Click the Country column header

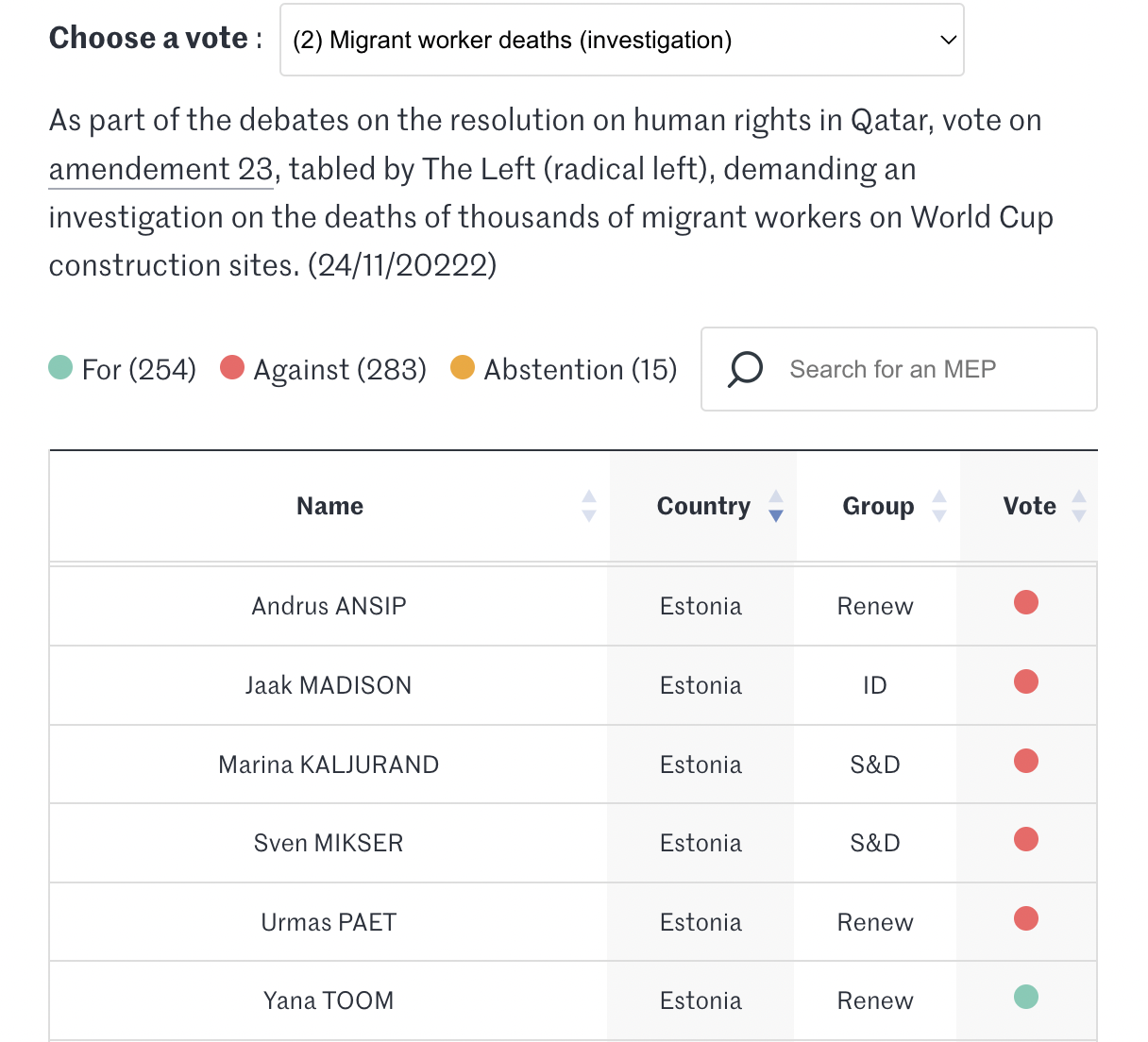coord(703,506)
